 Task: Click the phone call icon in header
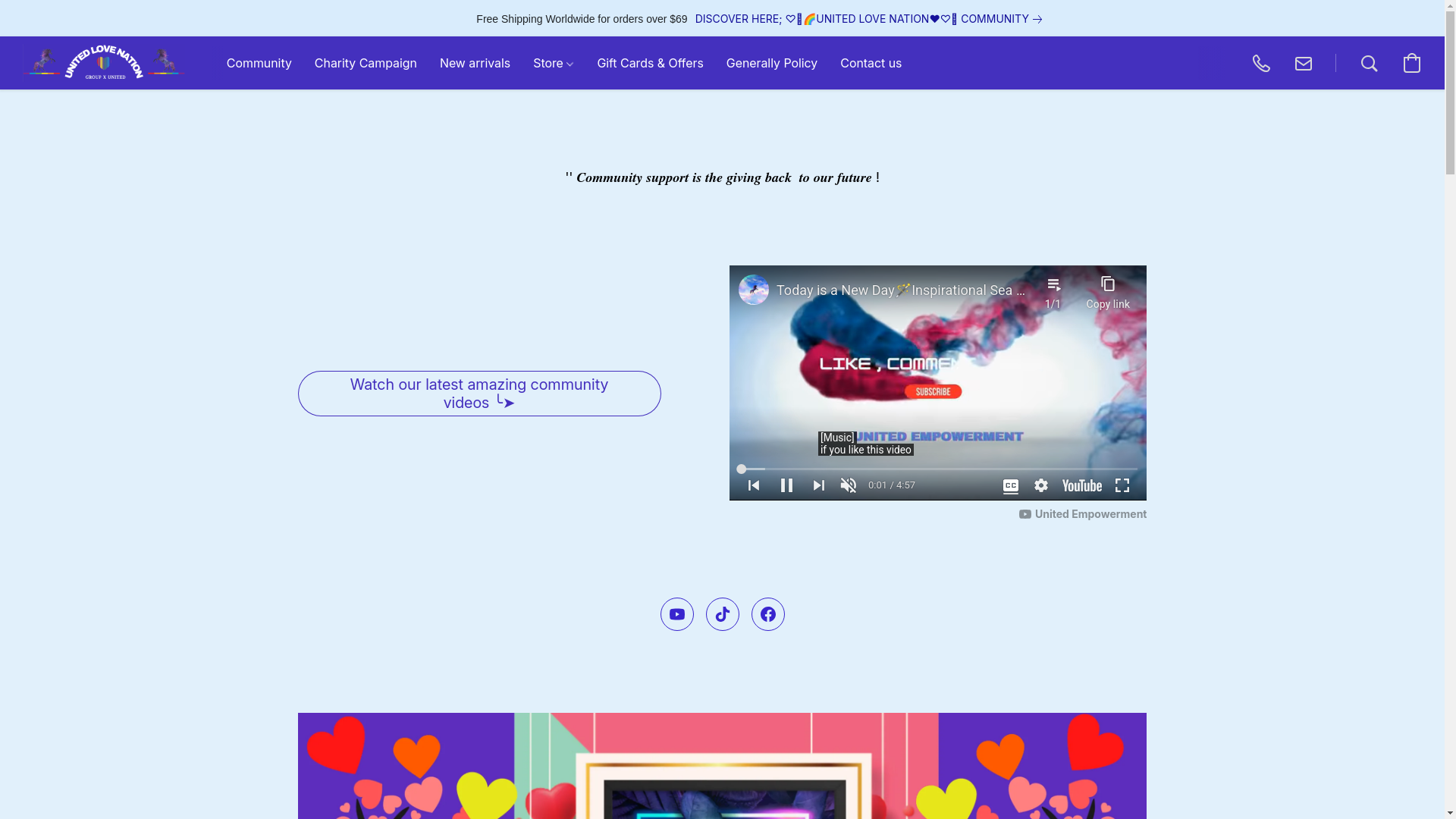(1261, 63)
